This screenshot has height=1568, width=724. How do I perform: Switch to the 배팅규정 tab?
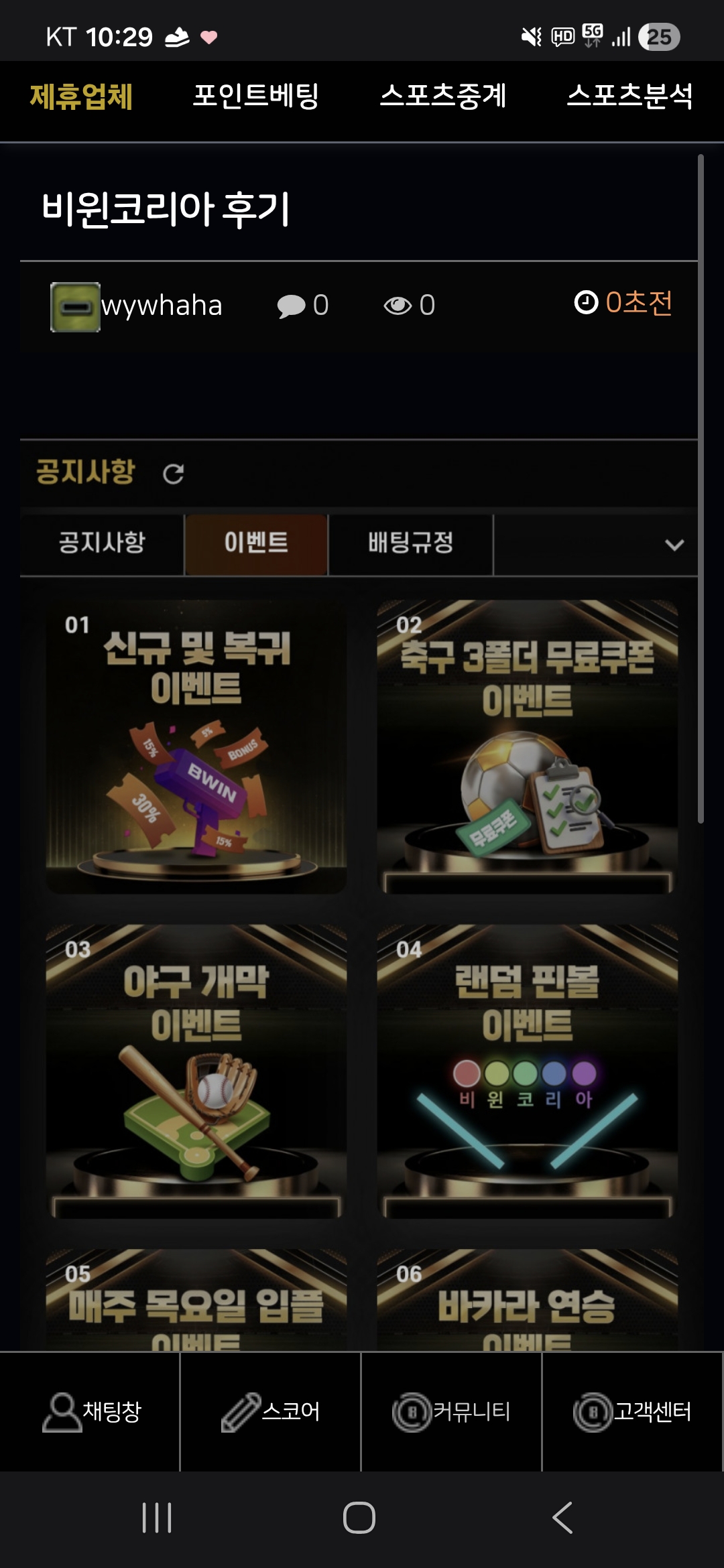(410, 544)
